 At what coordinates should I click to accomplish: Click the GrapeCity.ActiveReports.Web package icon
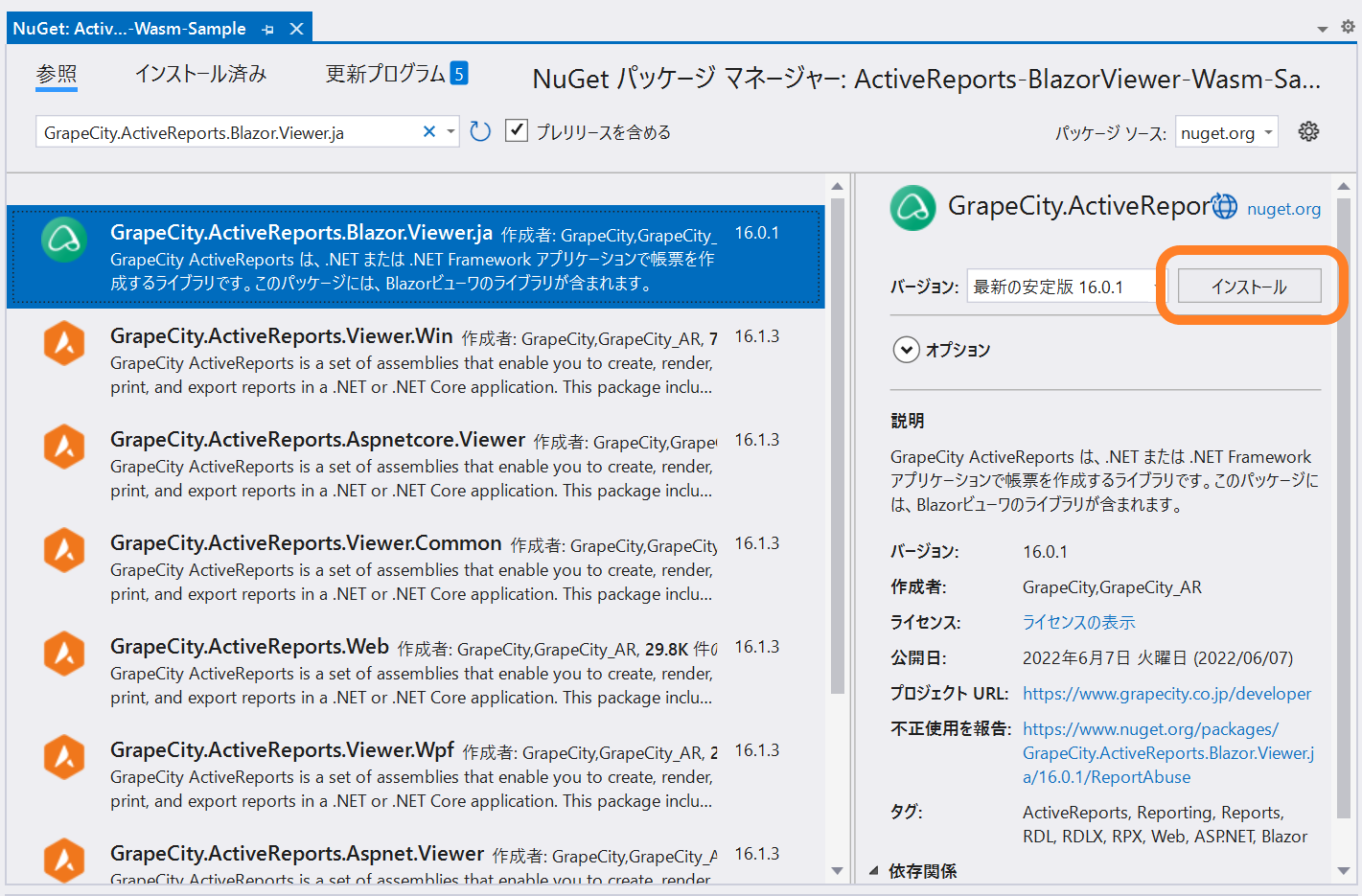64,654
